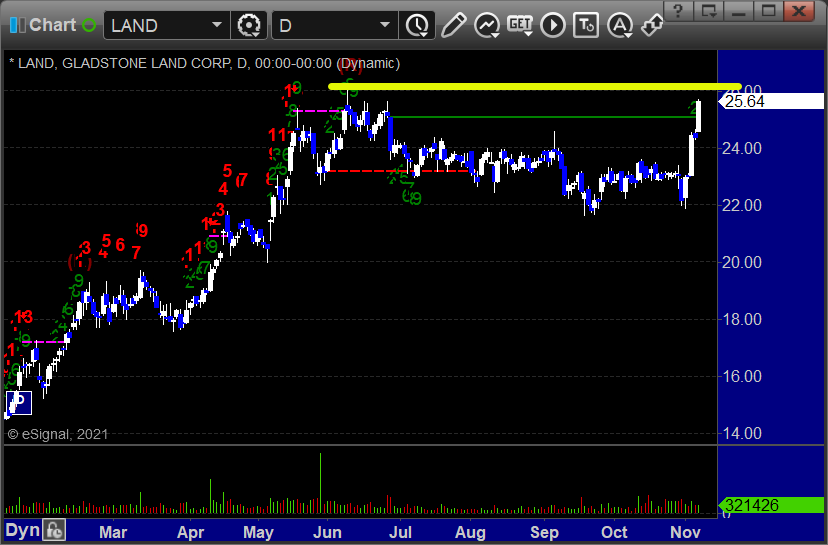Click the Oct label on time axis
828x545 pixels.
[614, 532]
